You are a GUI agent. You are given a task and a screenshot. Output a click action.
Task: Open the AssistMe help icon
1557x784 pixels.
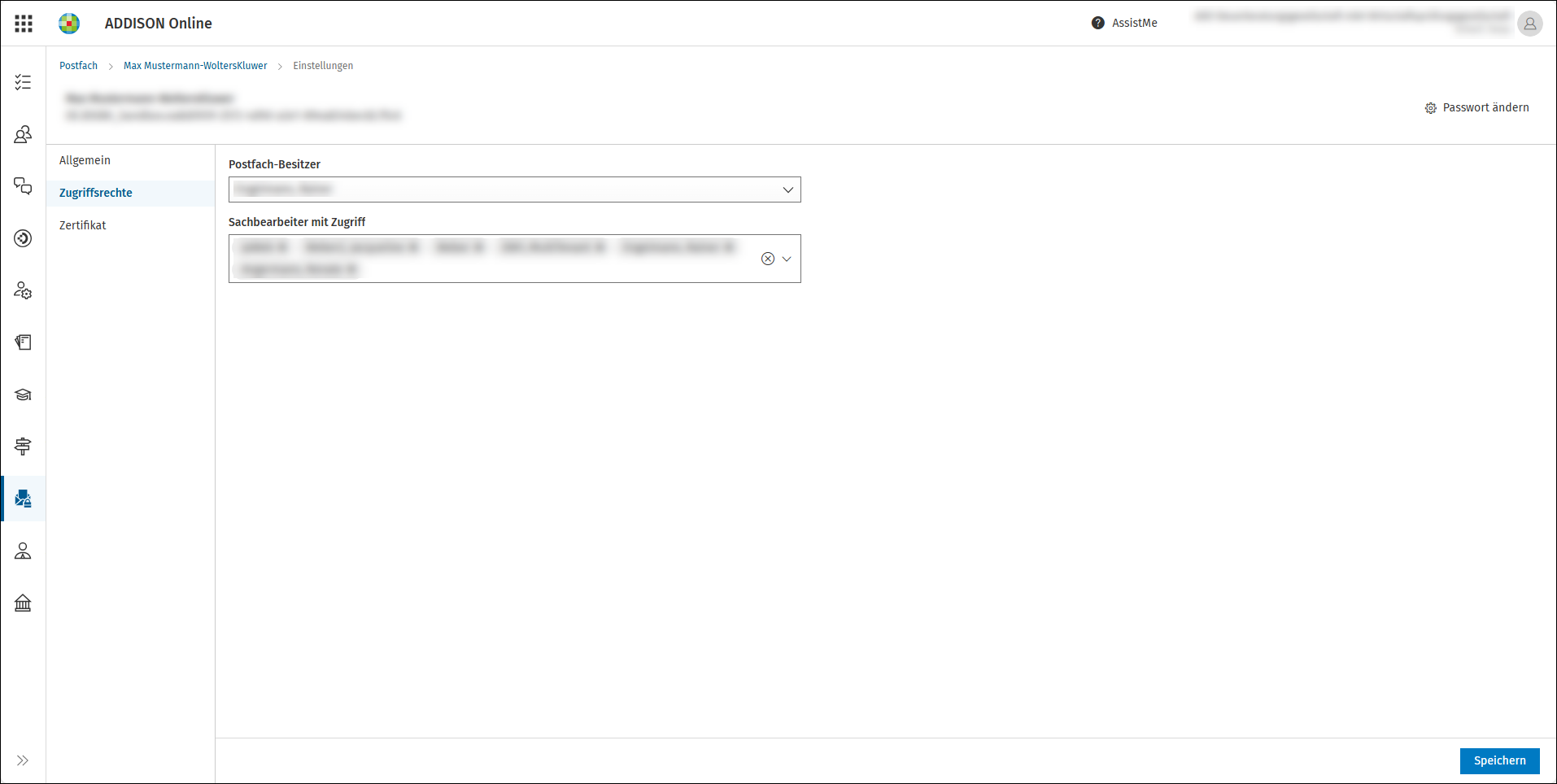pyautogui.click(x=1097, y=23)
